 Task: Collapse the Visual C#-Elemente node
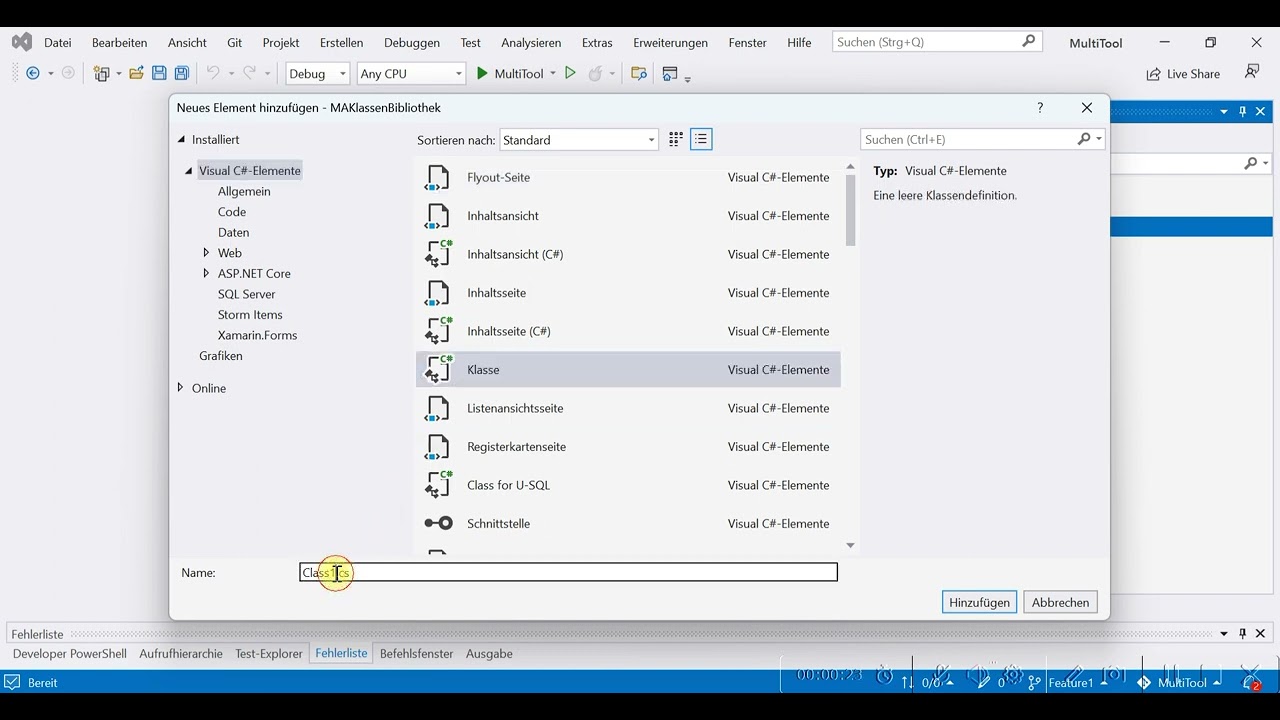click(188, 171)
